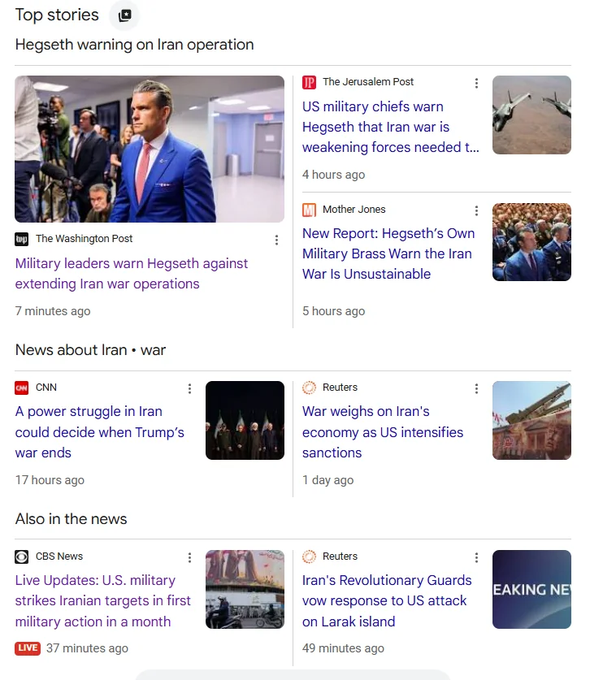Click large Hegseth blue suit photo
The height and width of the screenshot is (680, 590).
[150, 149]
